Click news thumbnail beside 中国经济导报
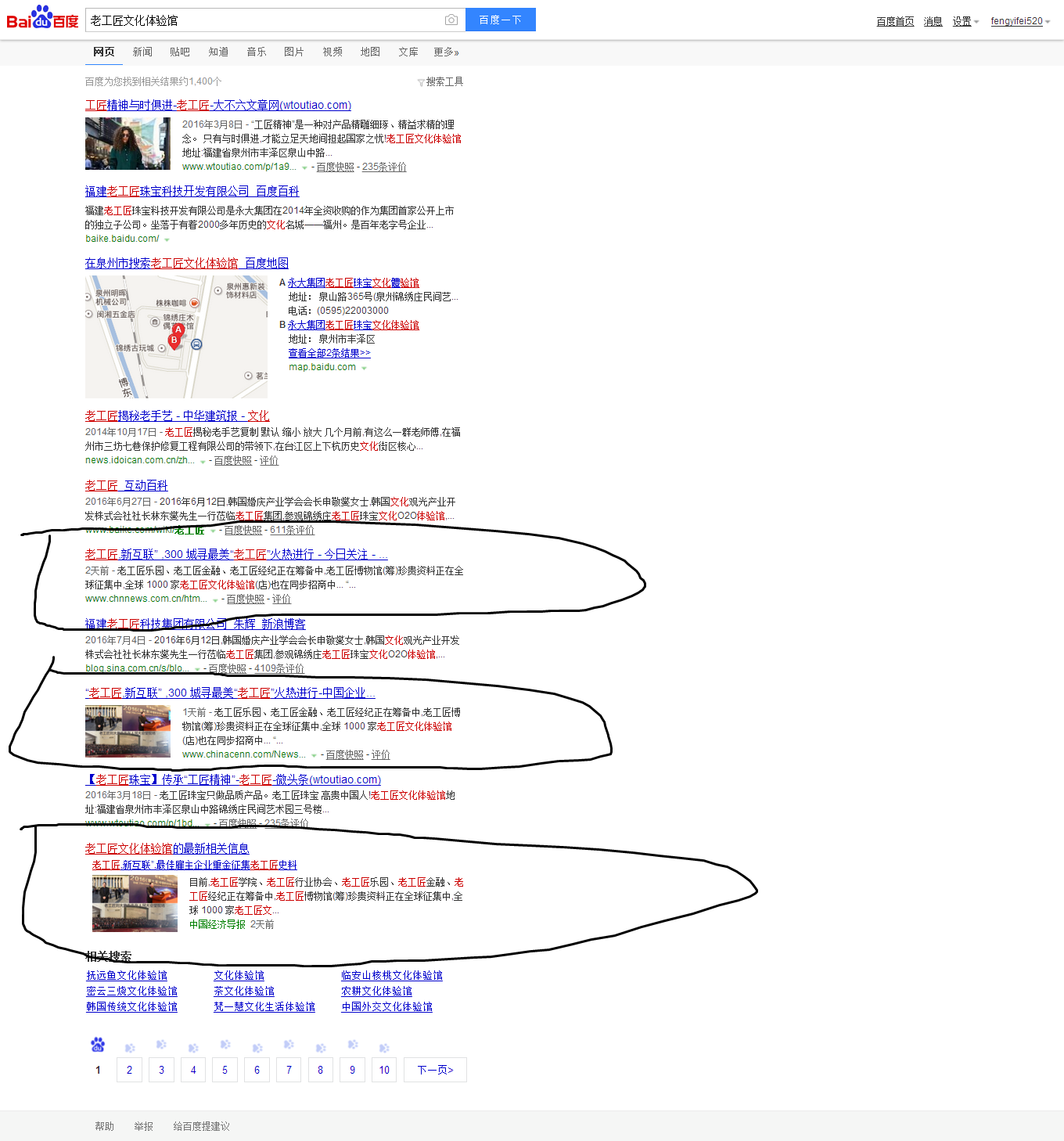 [x=135, y=904]
